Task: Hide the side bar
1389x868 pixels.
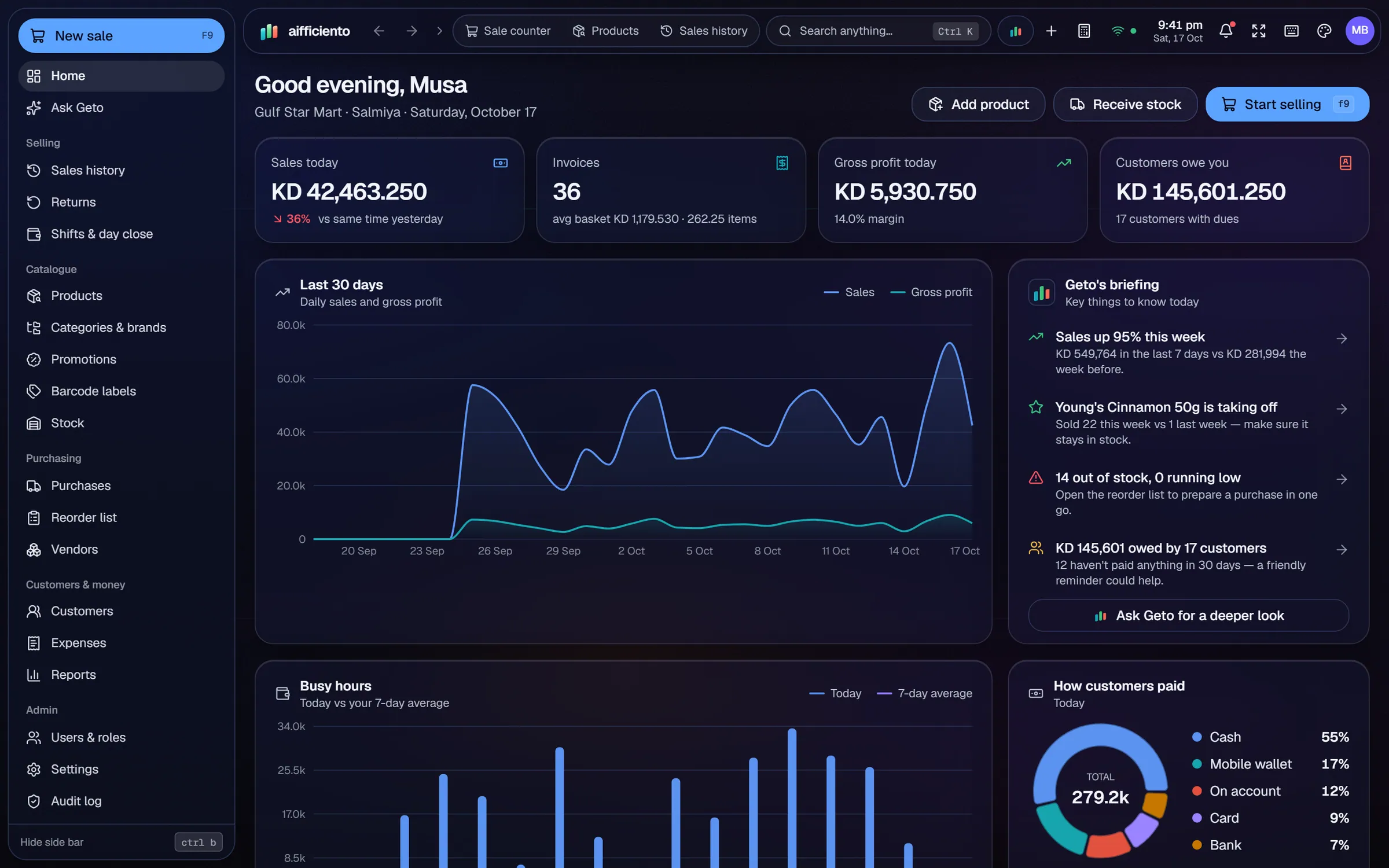Action: pyautogui.click(x=121, y=842)
